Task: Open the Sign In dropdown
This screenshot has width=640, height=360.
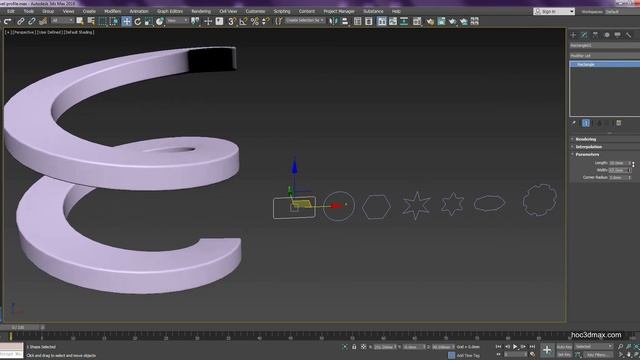Action: 554,11
